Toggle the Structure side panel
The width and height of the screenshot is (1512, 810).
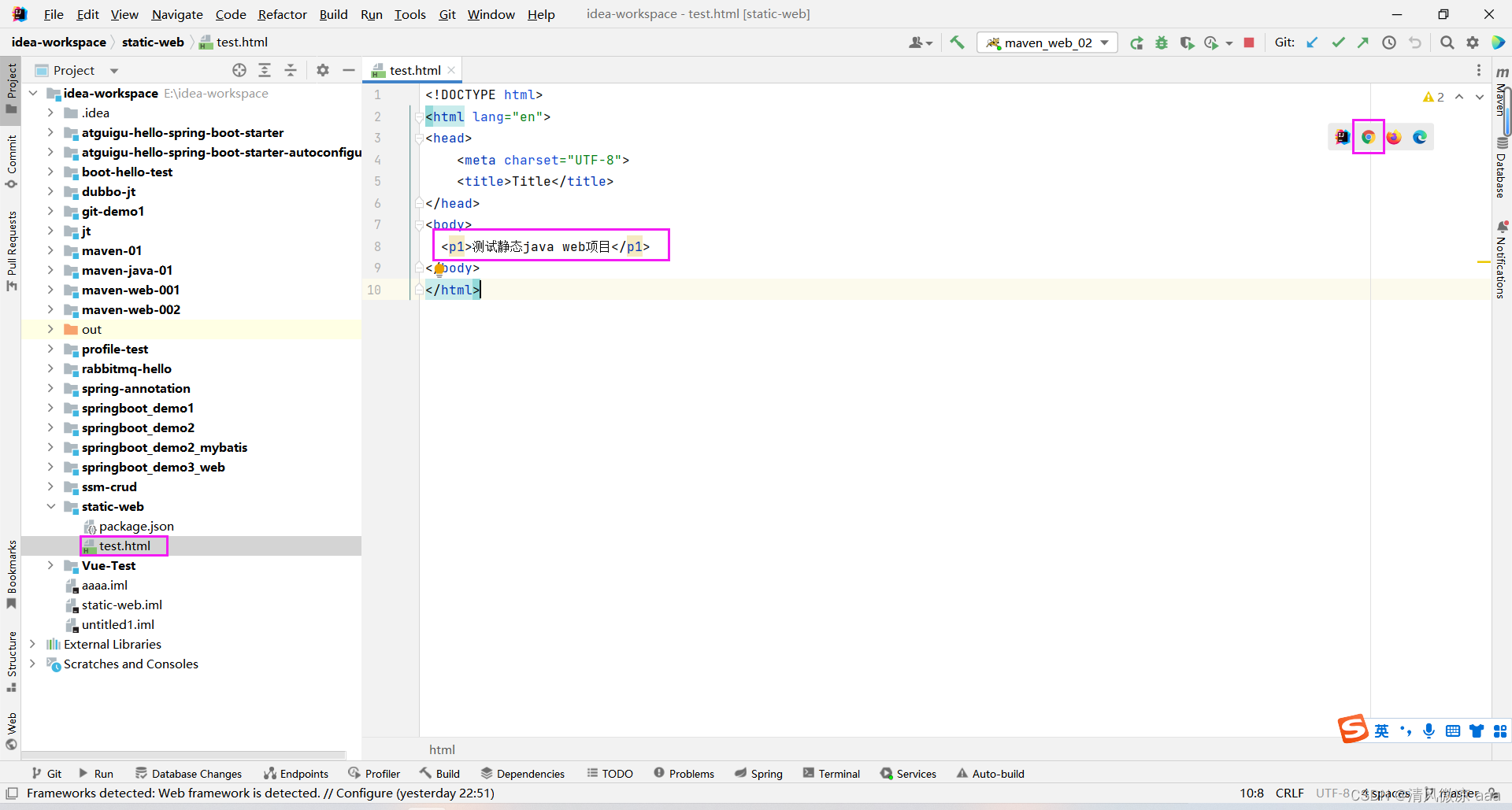point(11,662)
